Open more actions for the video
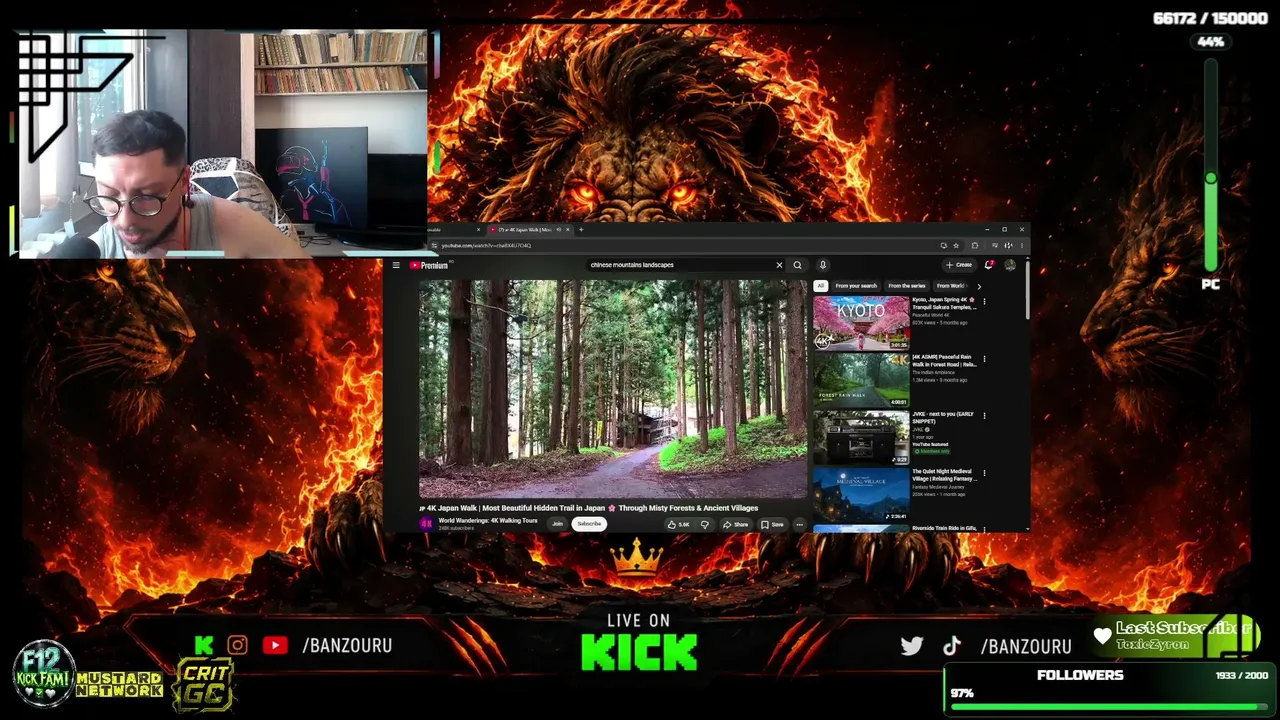The height and width of the screenshot is (720, 1280). (798, 524)
